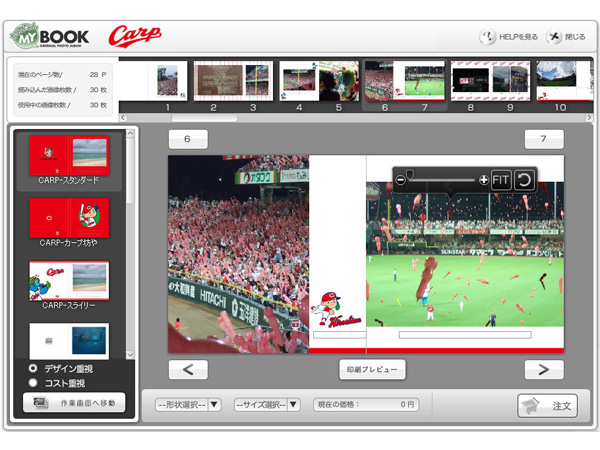
Task: Select page 1 thumbnail in filmstrip
Action: tap(167, 81)
